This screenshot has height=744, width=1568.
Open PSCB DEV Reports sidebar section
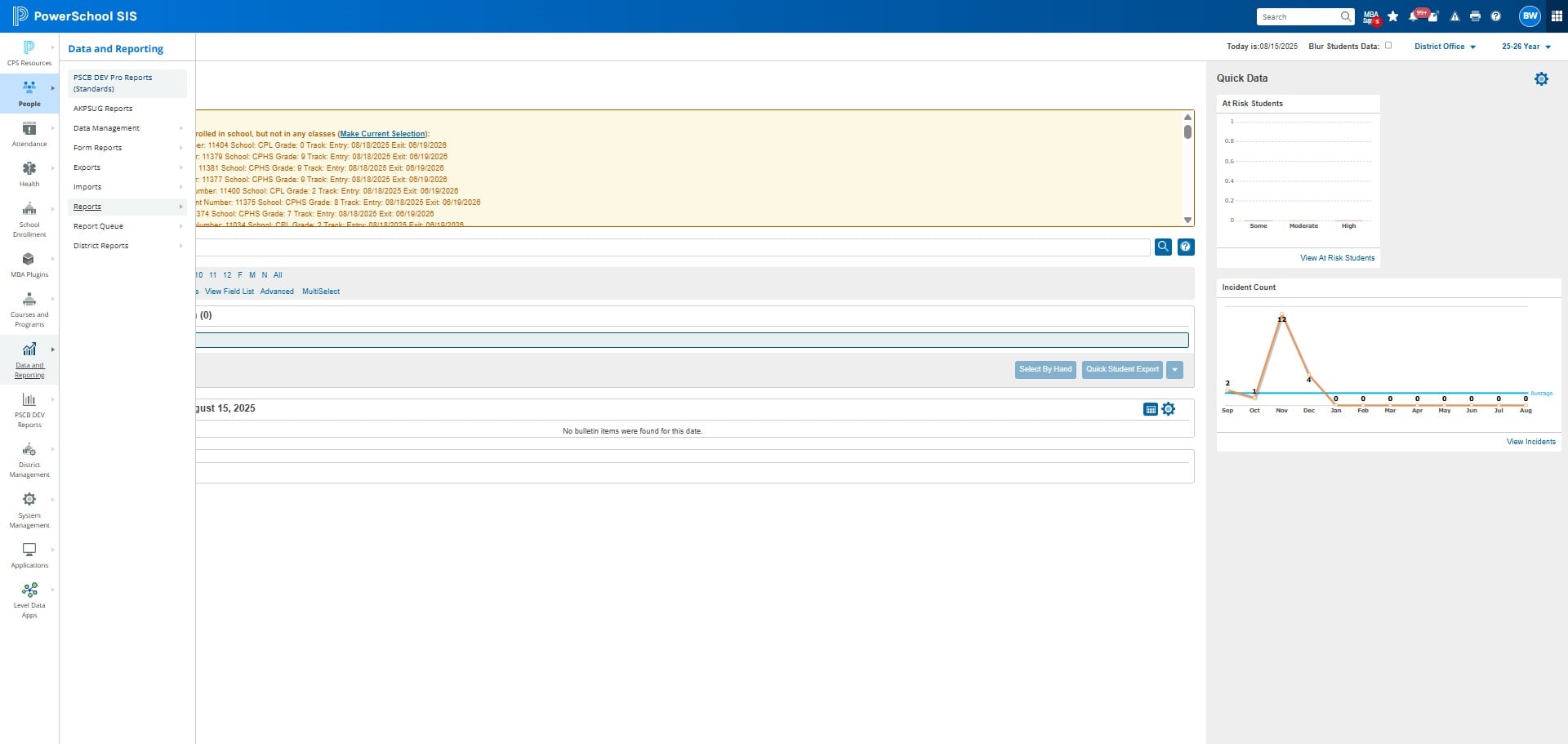(x=29, y=409)
